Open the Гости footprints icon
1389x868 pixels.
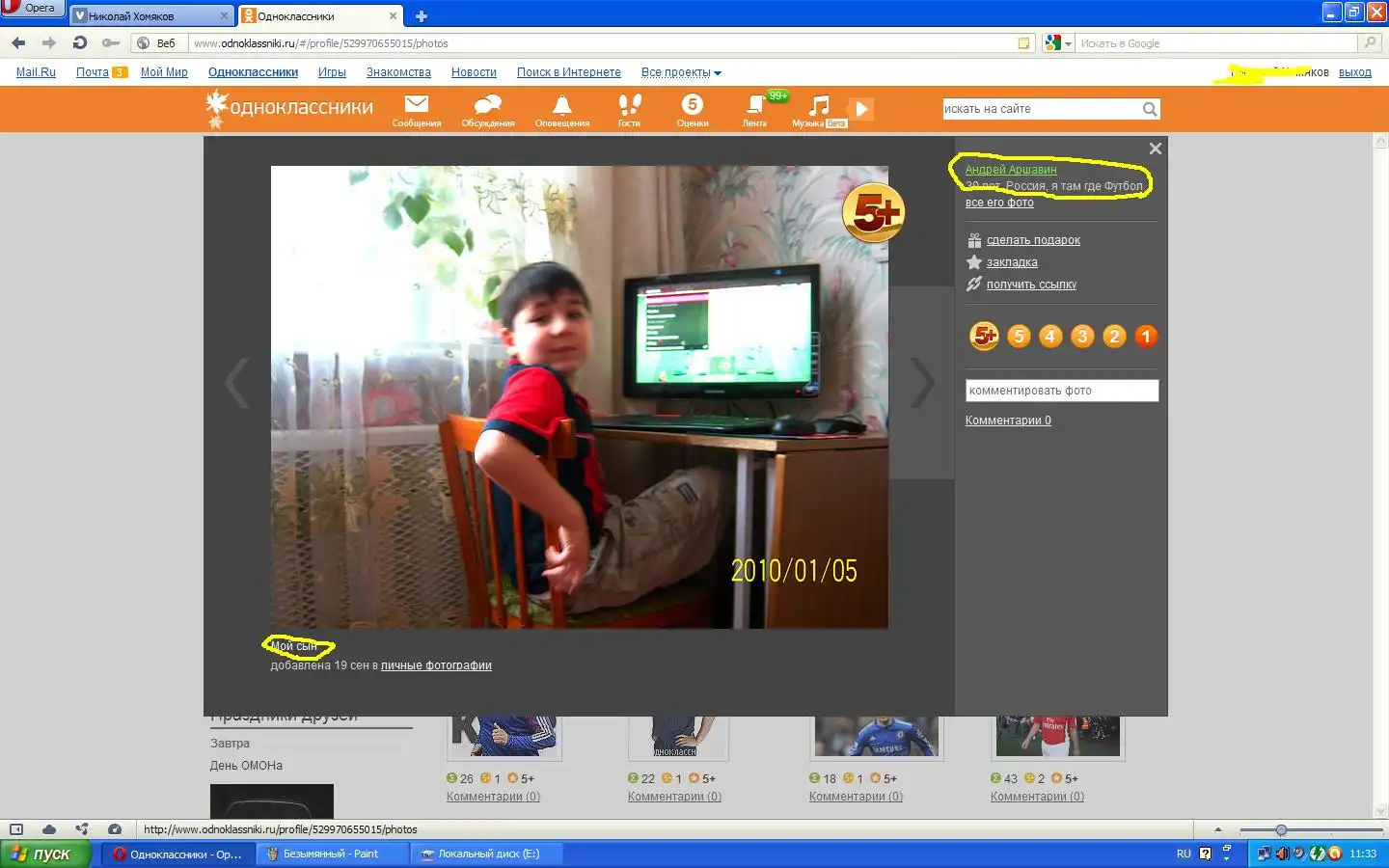[629, 105]
